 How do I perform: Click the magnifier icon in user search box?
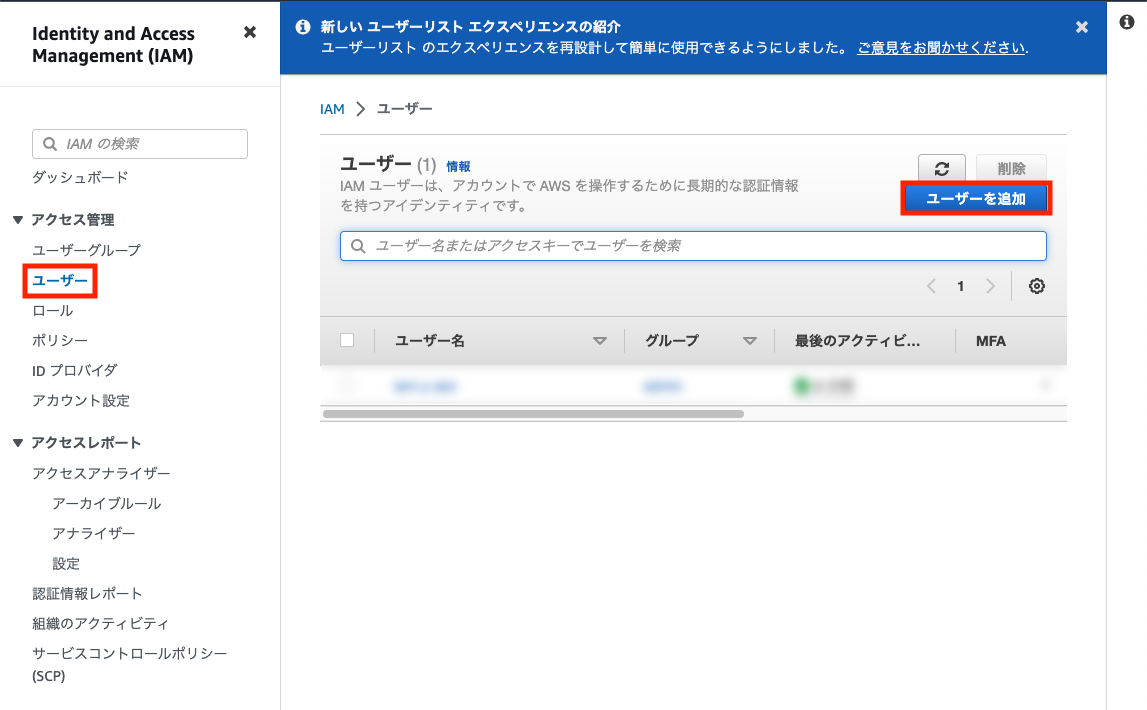tap(358, 246)
